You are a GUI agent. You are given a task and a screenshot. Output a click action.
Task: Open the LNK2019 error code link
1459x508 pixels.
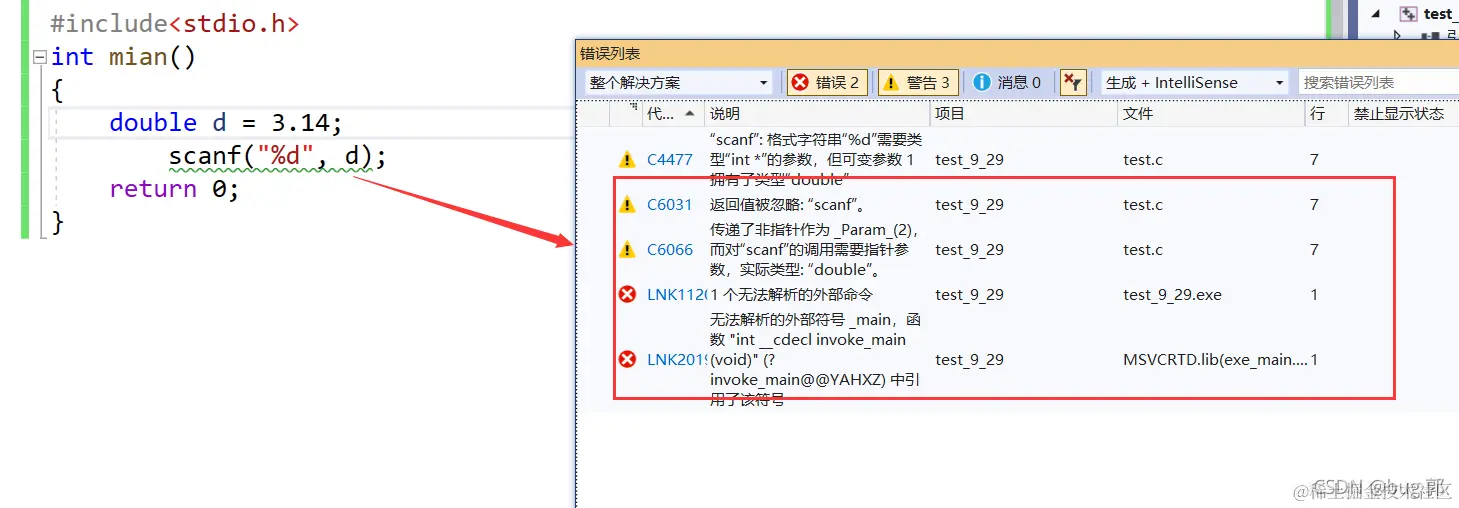pos(676,360)
